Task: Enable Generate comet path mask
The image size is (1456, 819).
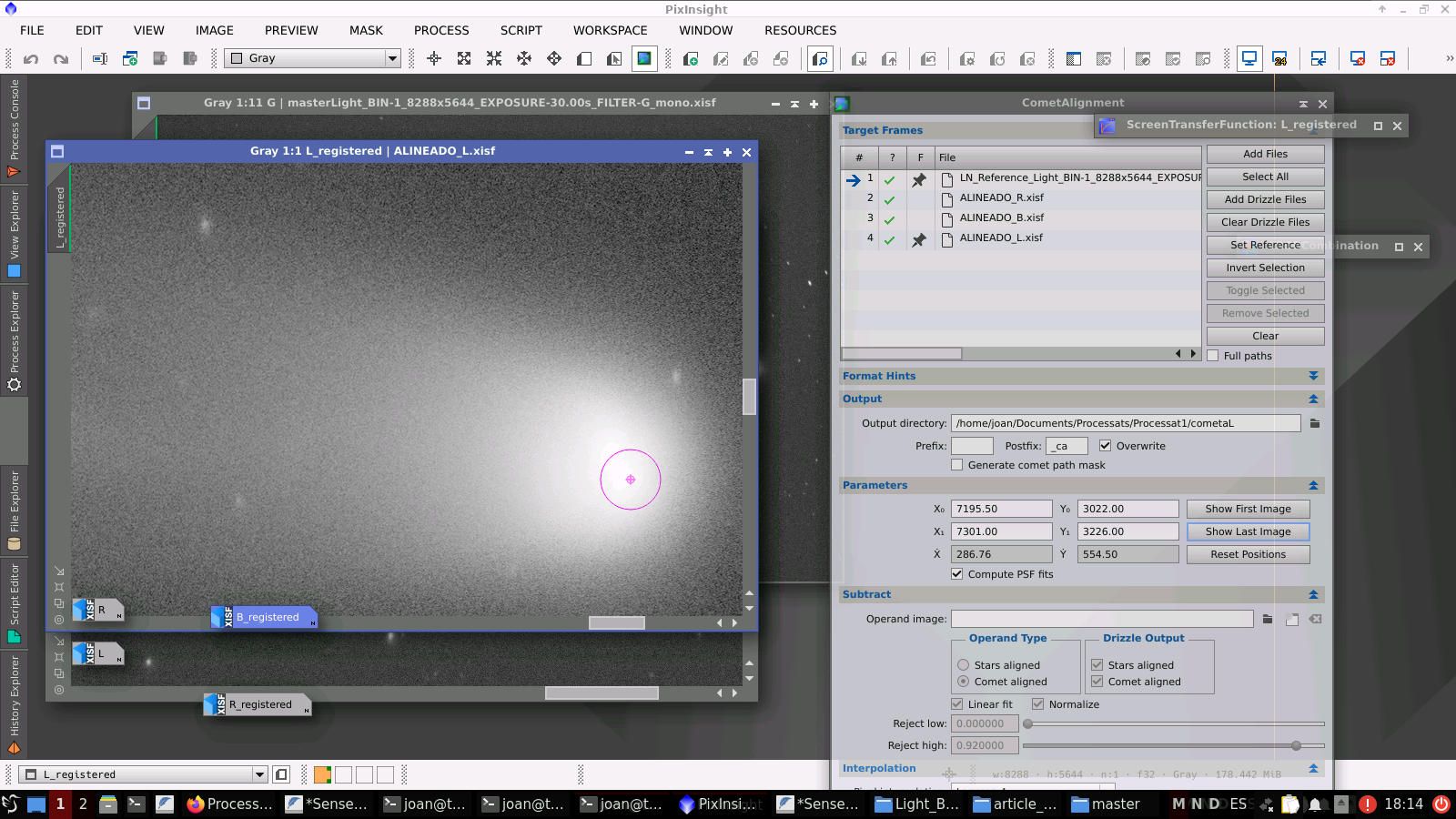Action: (956, 465)
